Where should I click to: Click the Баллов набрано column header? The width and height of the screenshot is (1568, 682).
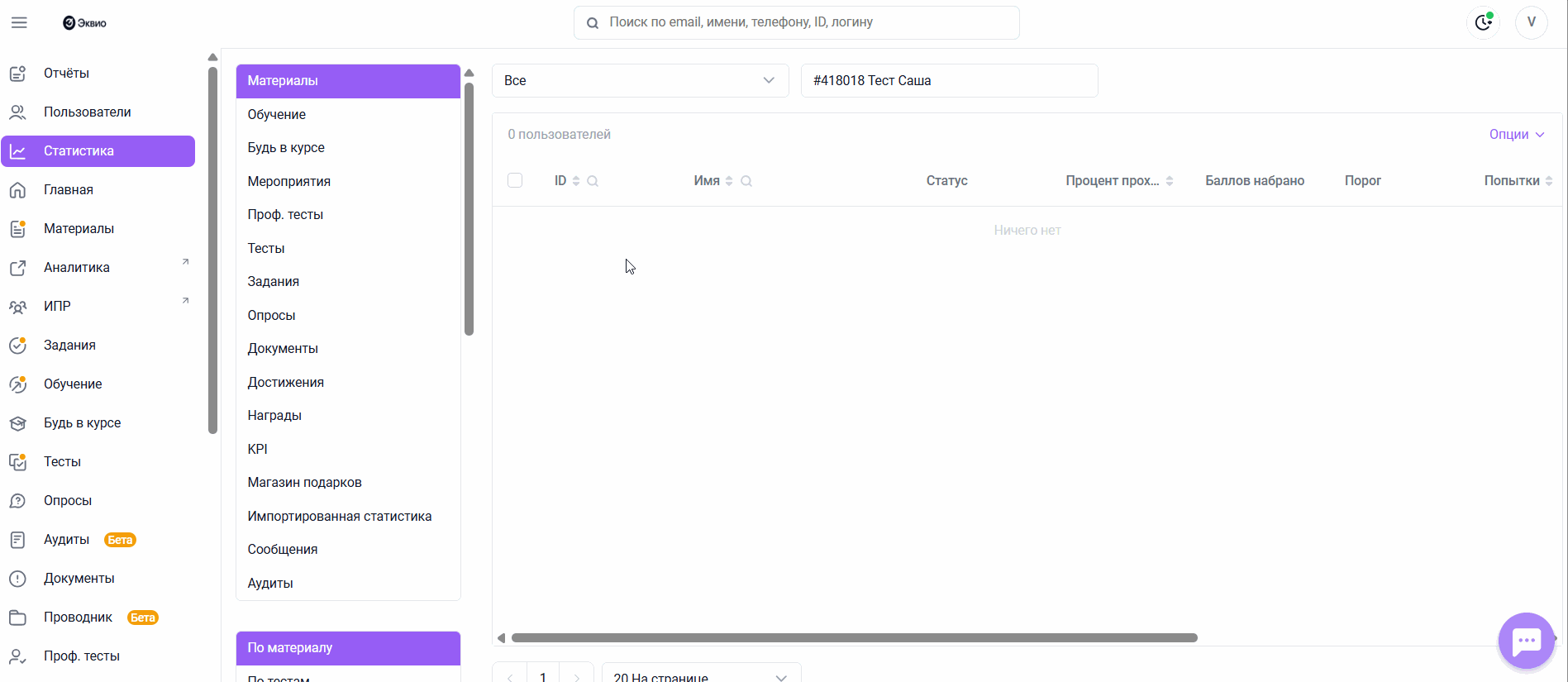tap(1255, 181)
